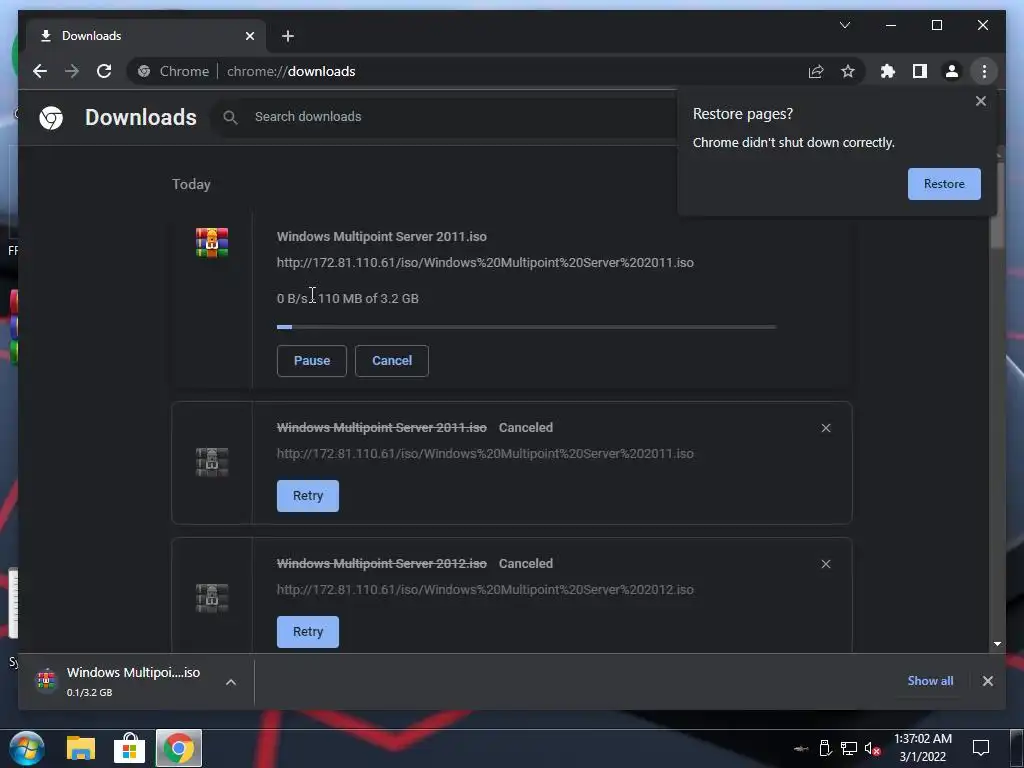
Task: Dismiss the Restore pages popup
Action: point(980,101)
